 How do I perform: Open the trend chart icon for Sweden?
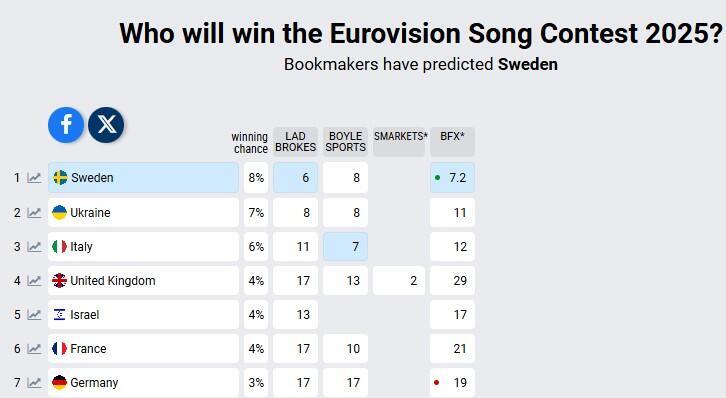tap(34, 178)
